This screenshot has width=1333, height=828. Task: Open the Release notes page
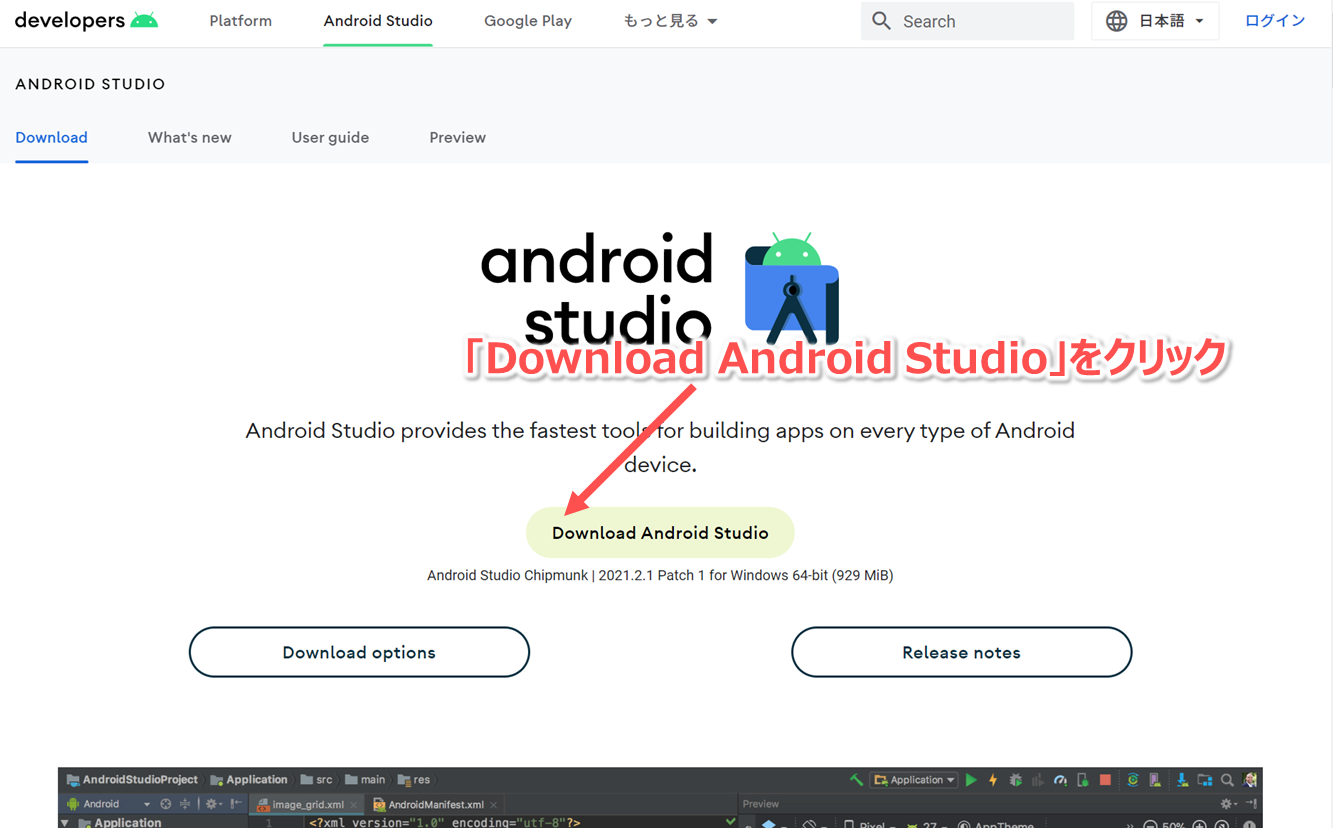pos(960,651)
